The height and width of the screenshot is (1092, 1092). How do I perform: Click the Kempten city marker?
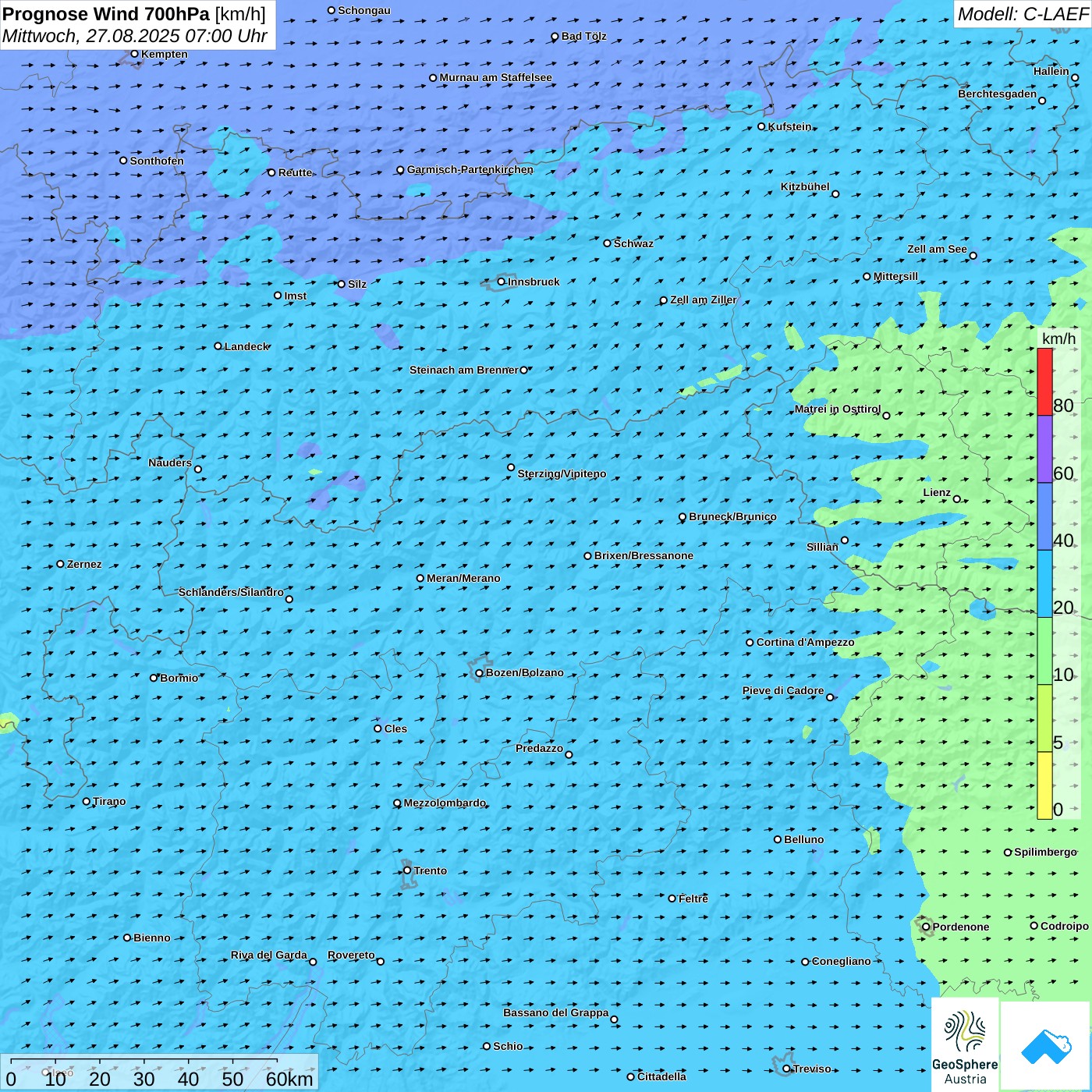click(134, 54)
